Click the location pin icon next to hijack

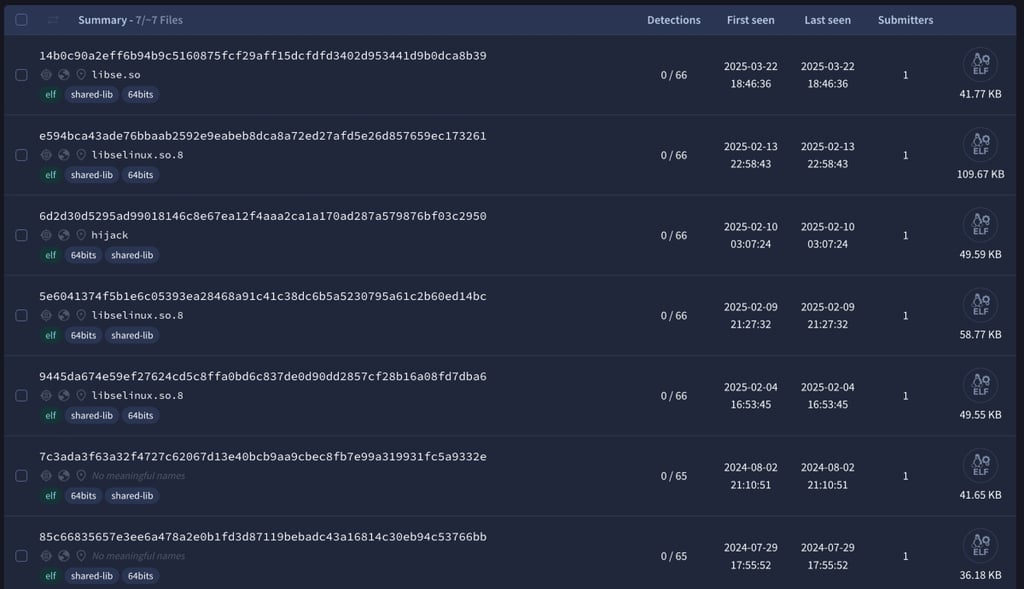[81, 235]
